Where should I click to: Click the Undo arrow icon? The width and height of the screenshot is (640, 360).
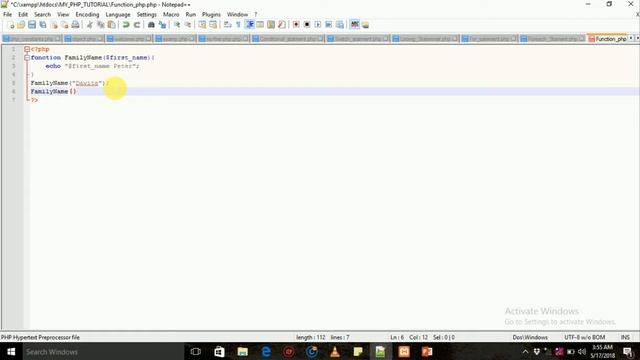[x=126, y=25]
